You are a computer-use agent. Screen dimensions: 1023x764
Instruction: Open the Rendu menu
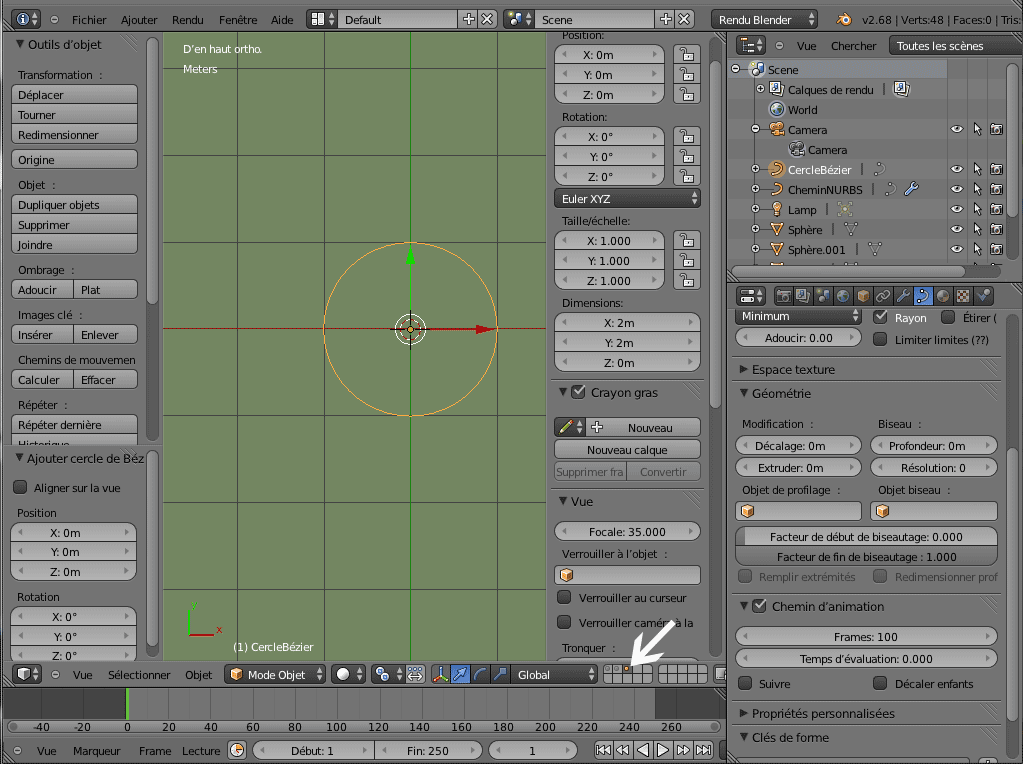(188, 20)
